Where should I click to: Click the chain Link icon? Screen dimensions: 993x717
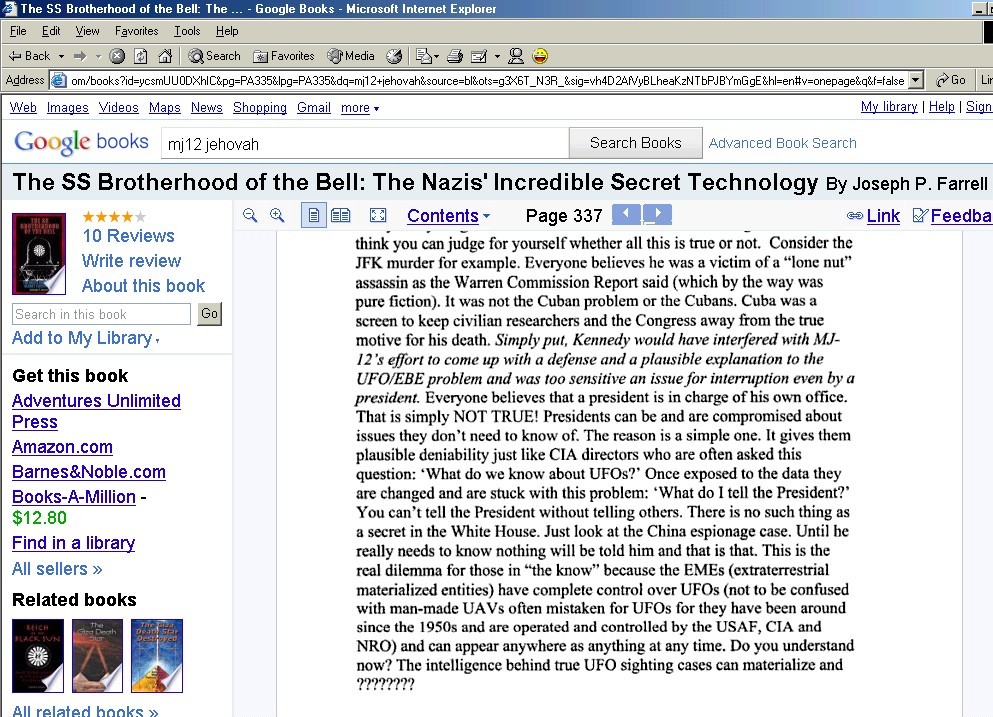coord(855,216)
